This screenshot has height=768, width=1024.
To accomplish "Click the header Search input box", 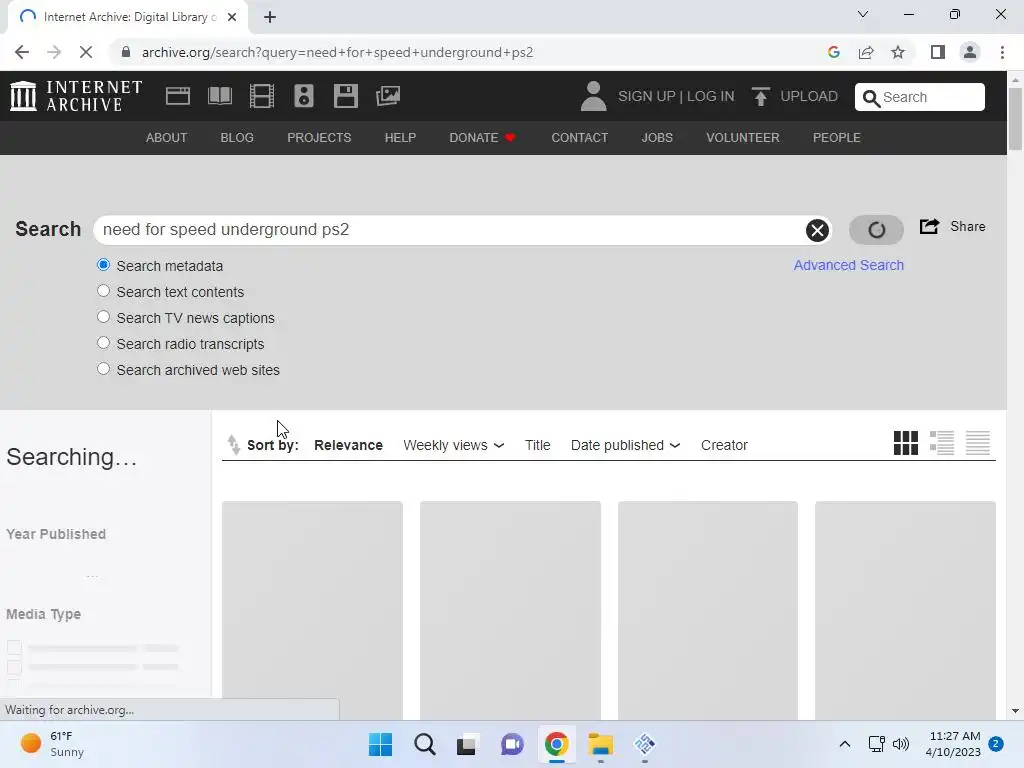I will [920, 97].
